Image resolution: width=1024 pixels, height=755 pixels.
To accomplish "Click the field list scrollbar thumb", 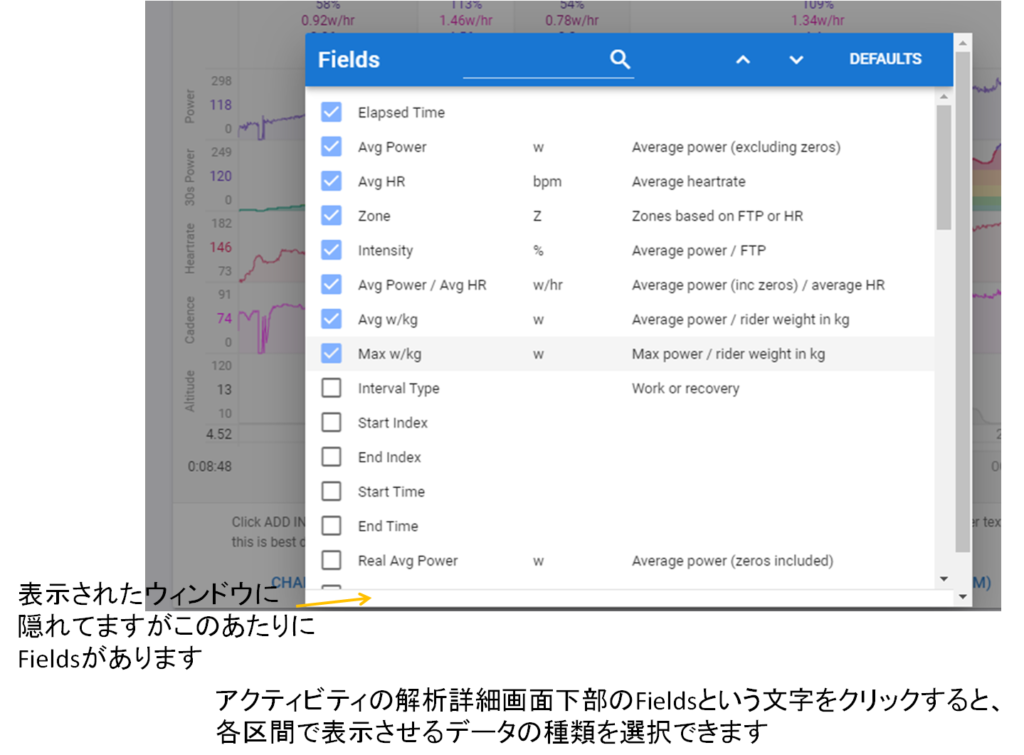I will click(x=944, y=167).
